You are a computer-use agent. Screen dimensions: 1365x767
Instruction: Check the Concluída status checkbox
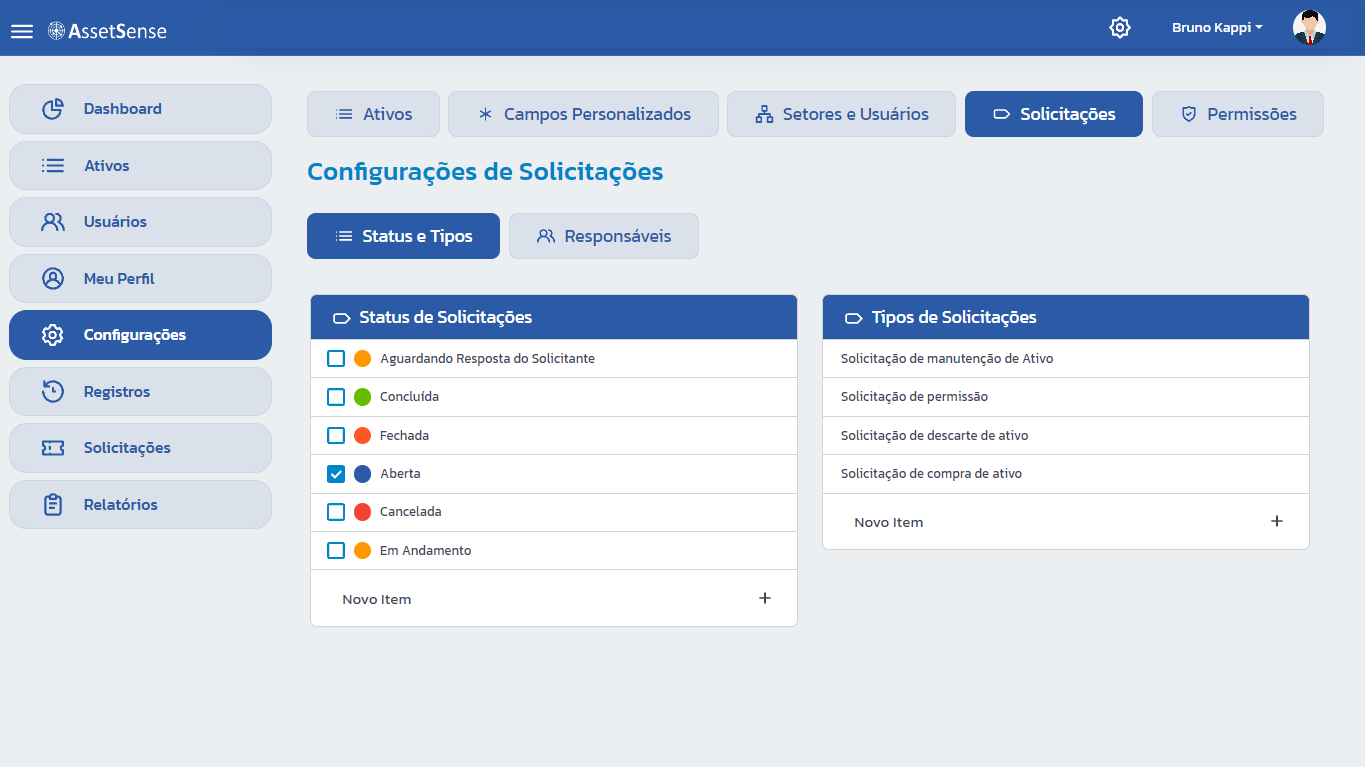pyautogui.click(x=336, y=397)
